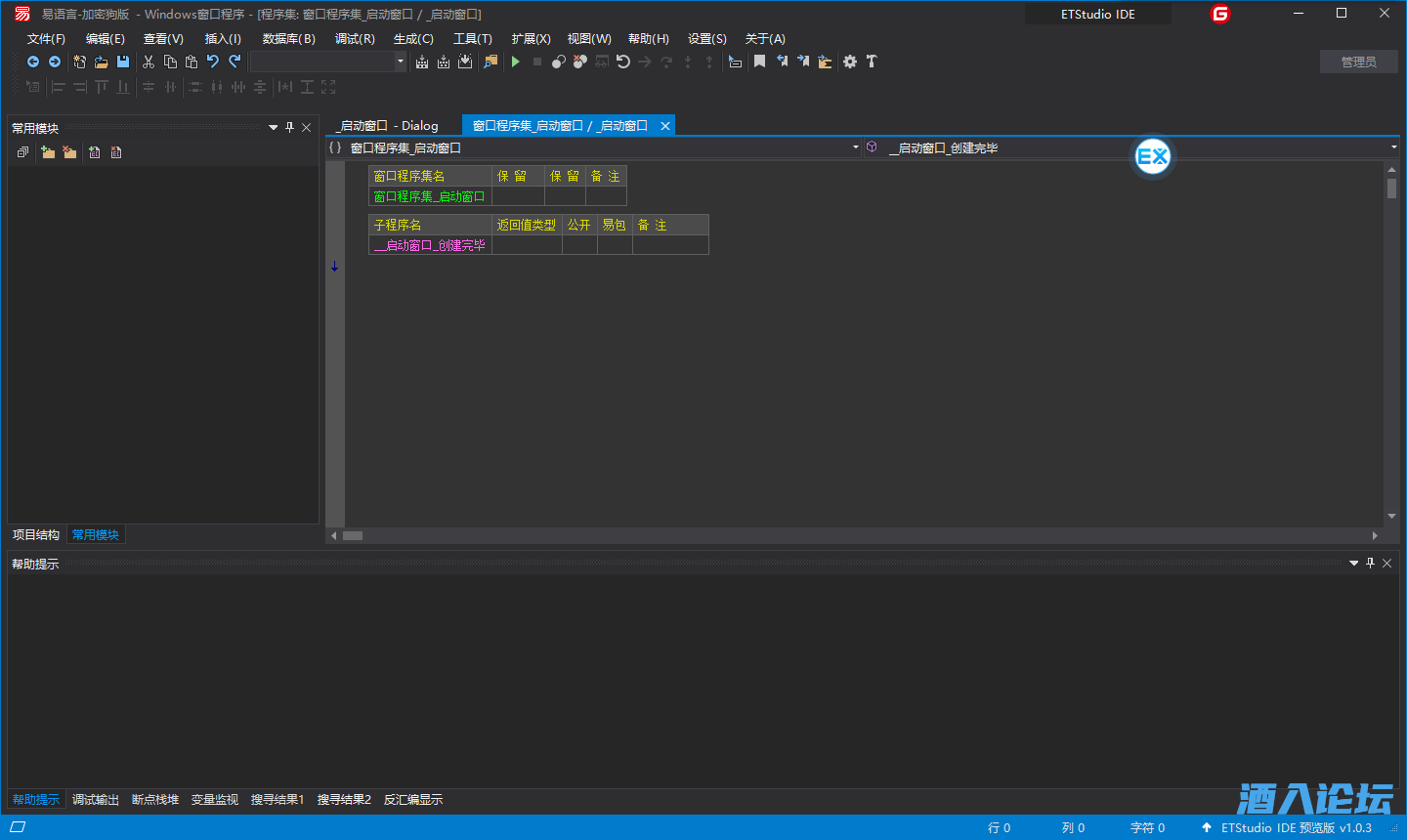This screenshot has height=840, width=1407.
Task: Toggle pin on the 常用模块 panel
Action: pyautogui.click(x=289, y=128)
